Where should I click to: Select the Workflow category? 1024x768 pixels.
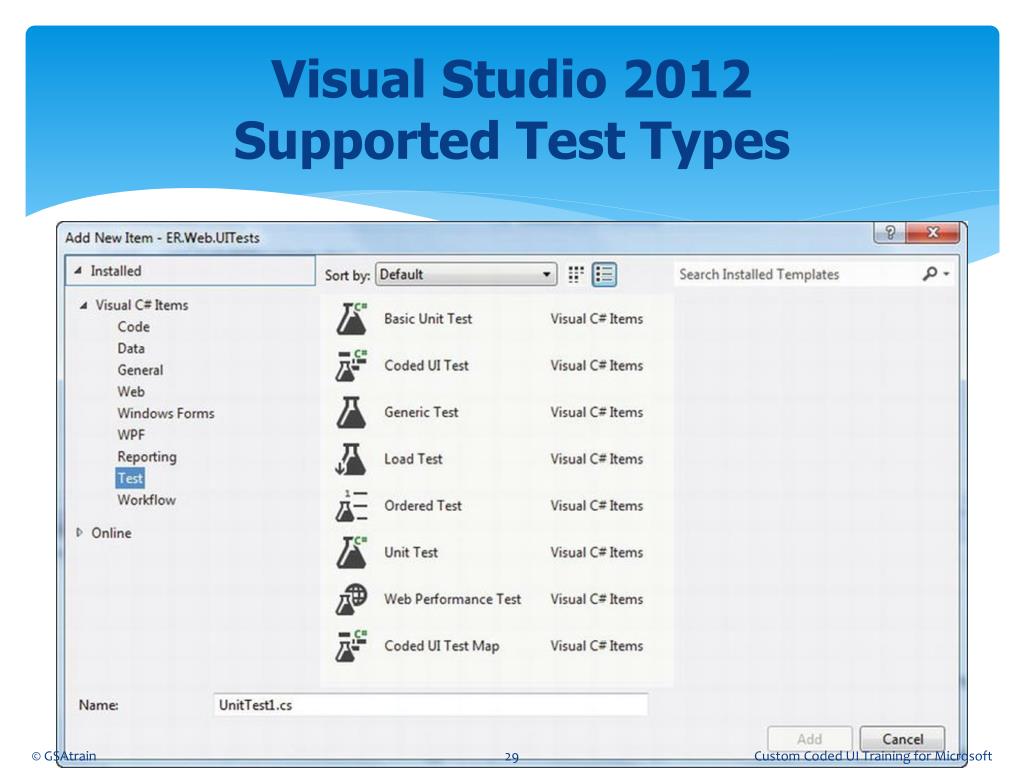pyautogui.click(x=146, y=500)
